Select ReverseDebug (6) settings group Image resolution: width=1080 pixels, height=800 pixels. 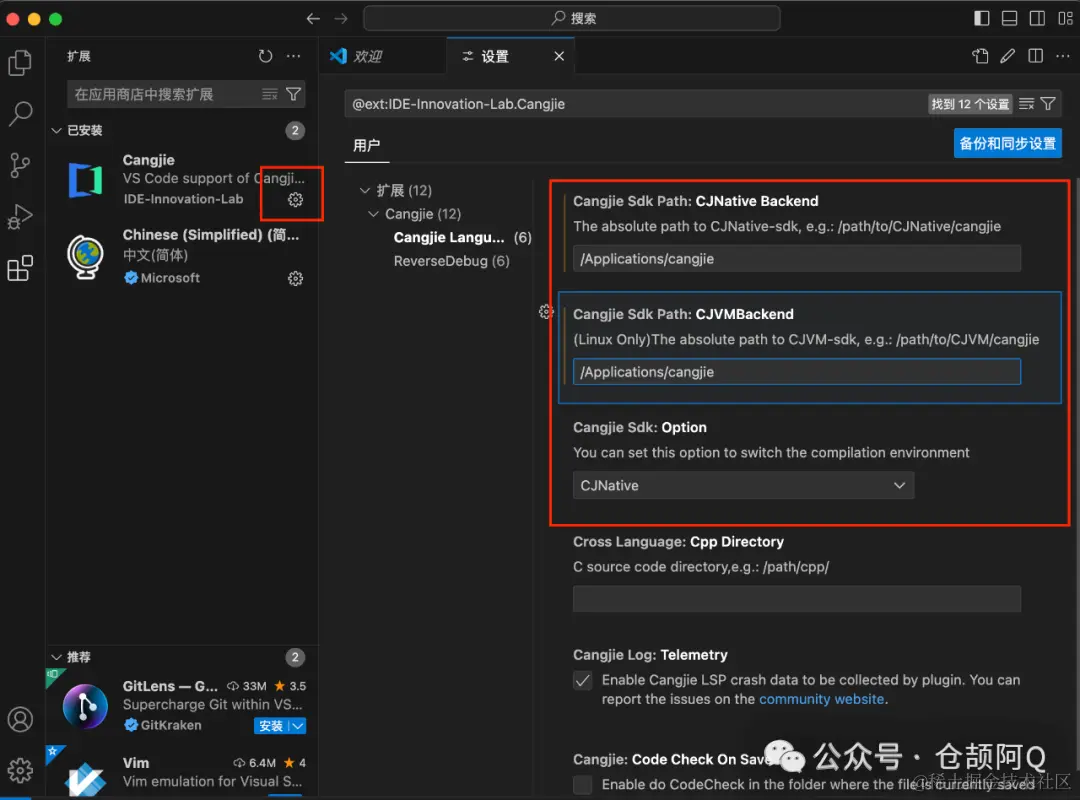(451, 261)
